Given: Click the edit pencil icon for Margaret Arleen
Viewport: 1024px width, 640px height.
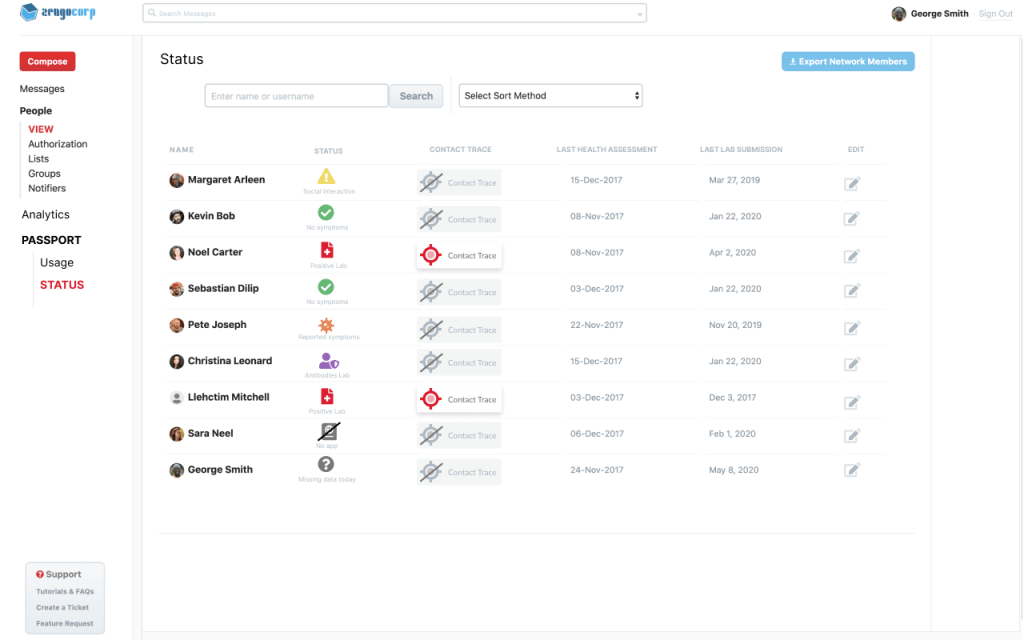Looking at the screenshot, I should point(852,183).
